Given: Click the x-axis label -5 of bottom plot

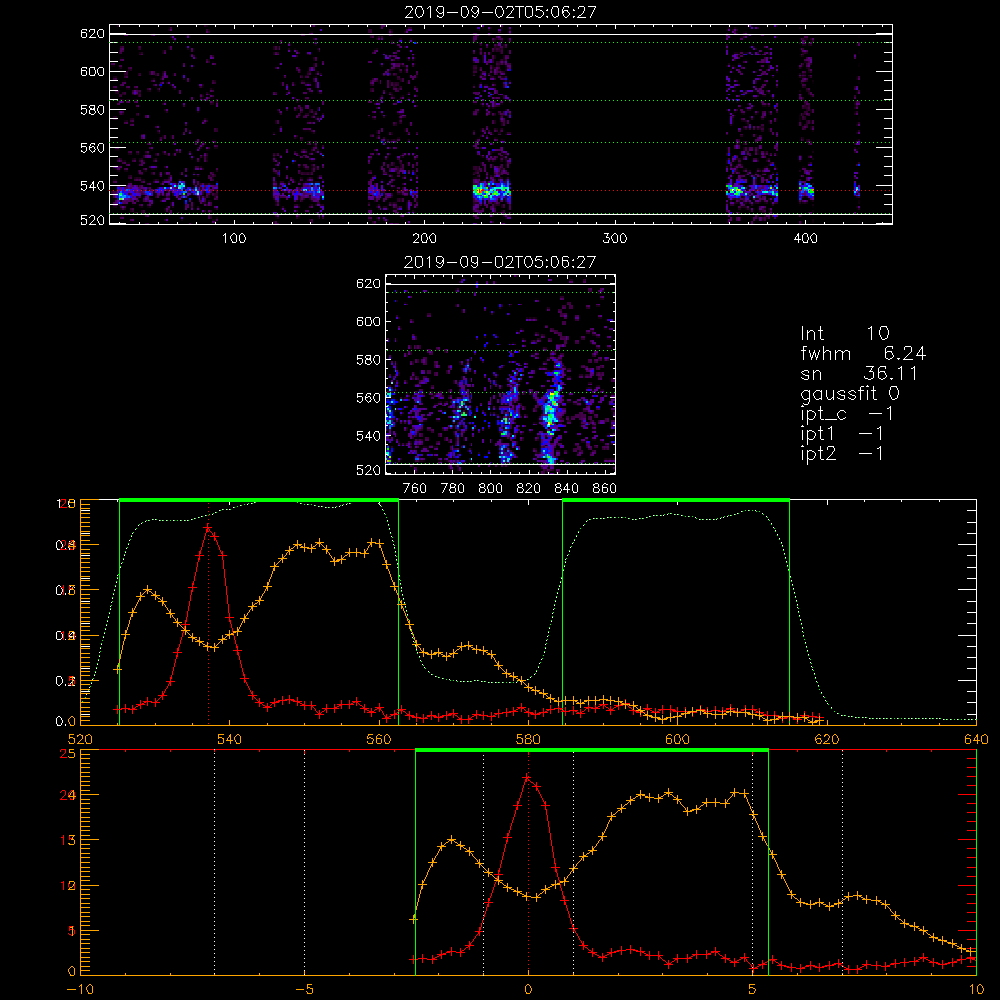Looking at the screenshot, I should point(305,990).
